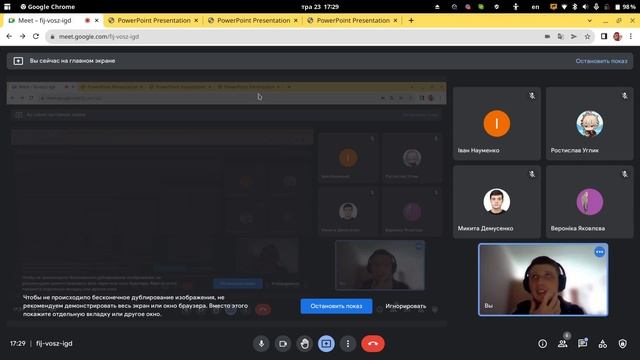Click your own video tile labeled Вы
Screen dimensions: 640x360
click(x=543, y=280)
